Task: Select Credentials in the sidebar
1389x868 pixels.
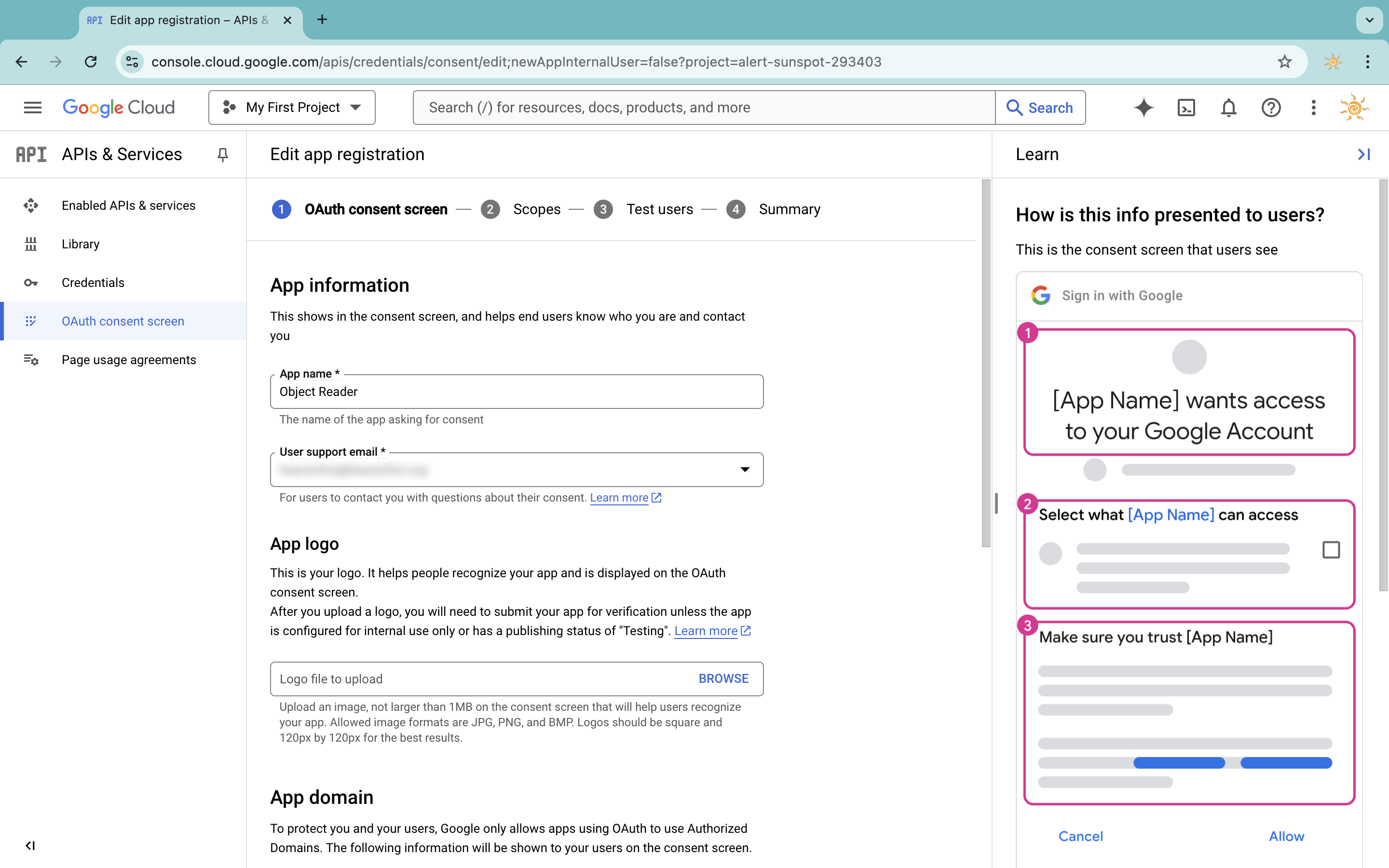Action: [93, 283]
